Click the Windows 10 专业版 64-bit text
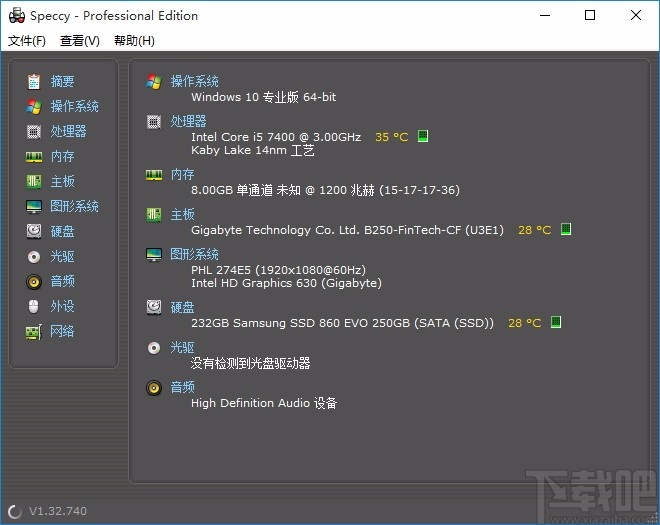Screen dimensions: 660x525 263,97
